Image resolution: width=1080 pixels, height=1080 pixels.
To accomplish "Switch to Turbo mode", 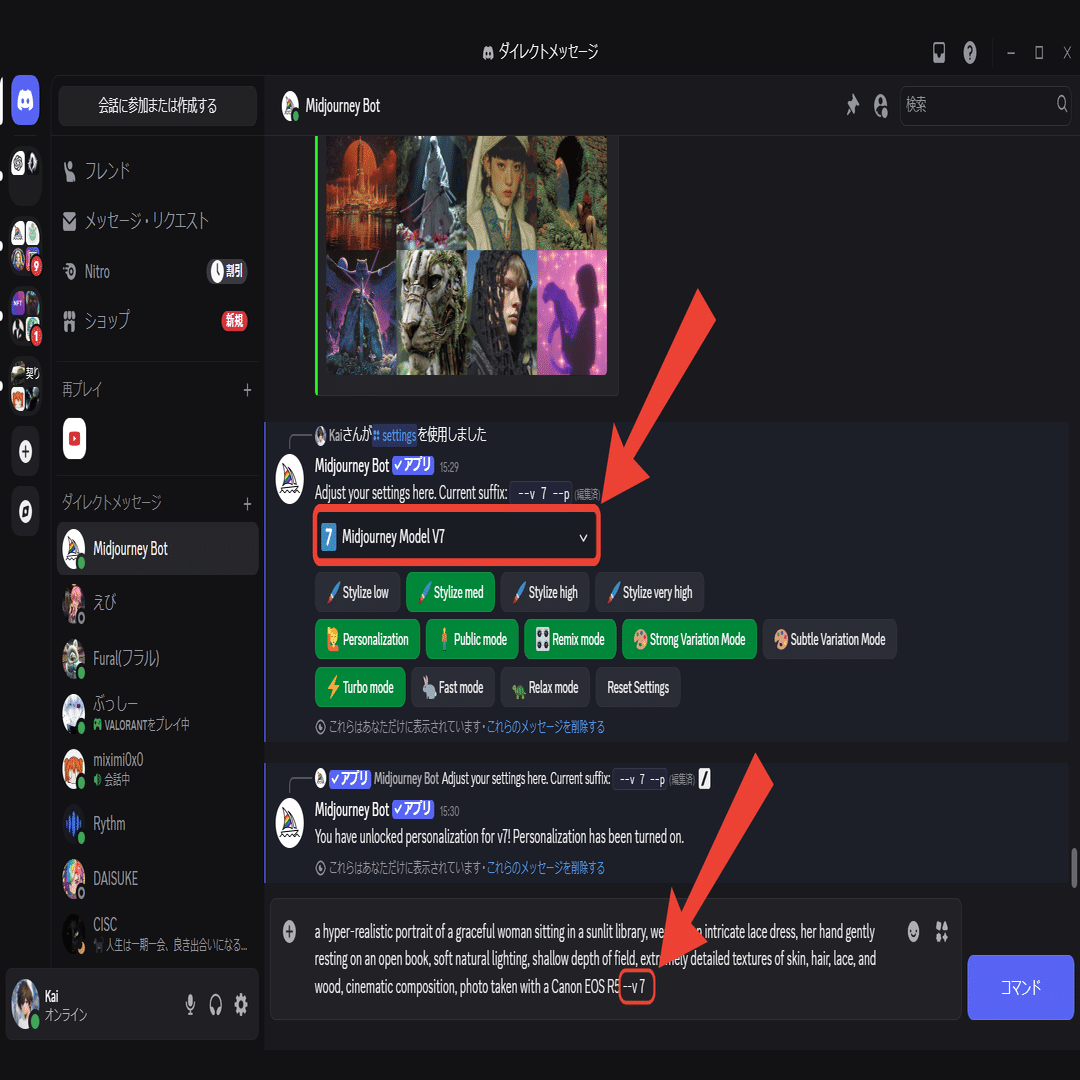I will click(x=360, y=687).
